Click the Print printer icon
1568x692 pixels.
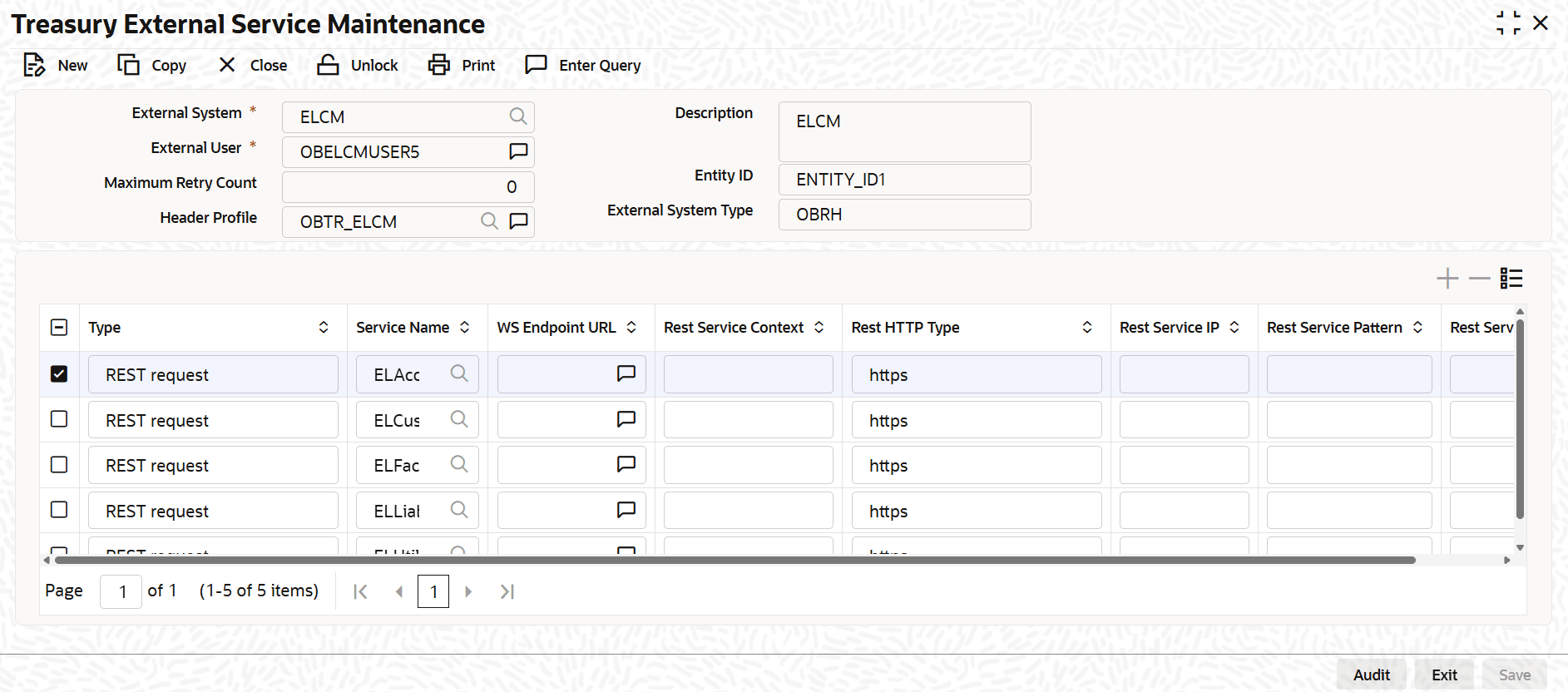(439, 65)
